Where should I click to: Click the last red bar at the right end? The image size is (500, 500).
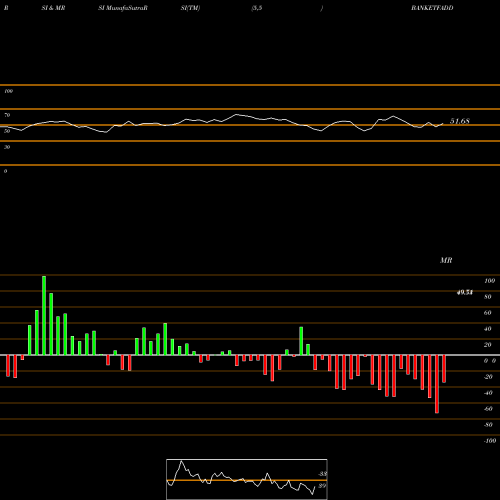[x=444, y=369]
